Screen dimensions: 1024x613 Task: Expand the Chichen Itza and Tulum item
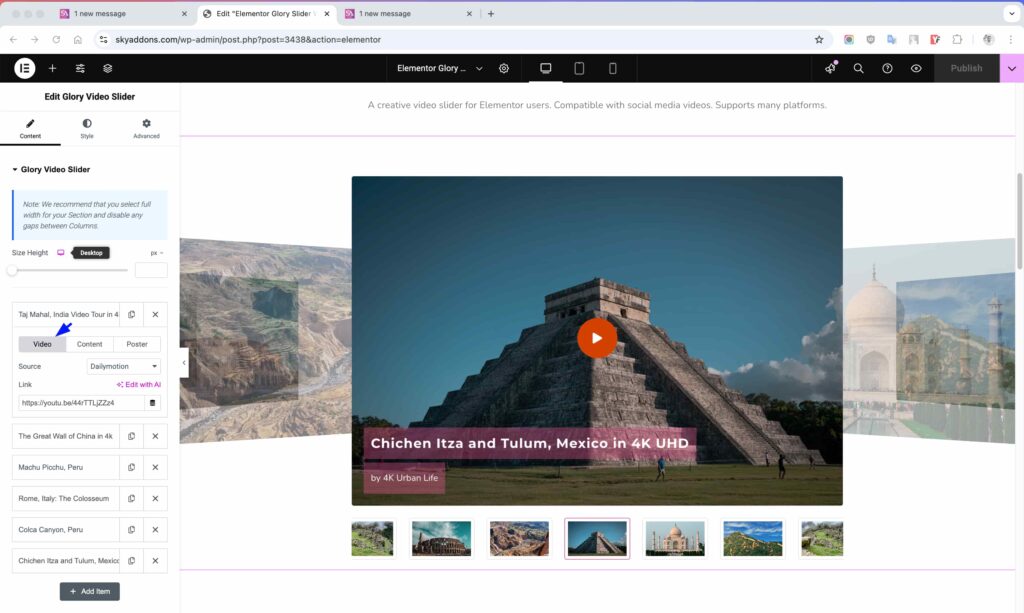66,561
